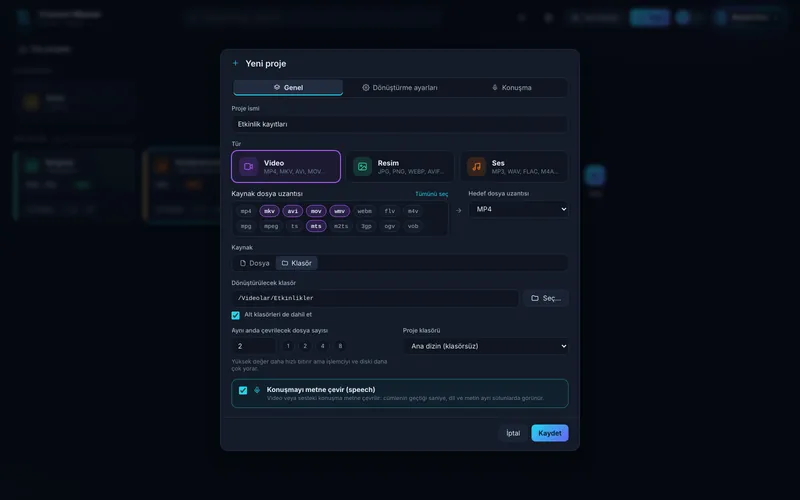Set concurrent files with preset button 1
This screenshot has height=500, width=800.
click(288, 346)
